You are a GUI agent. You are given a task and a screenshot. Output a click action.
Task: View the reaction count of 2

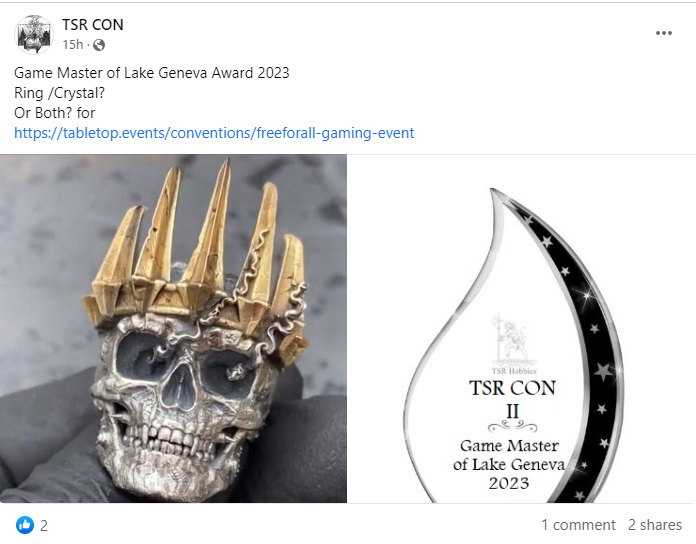click(x=44, y=526)
